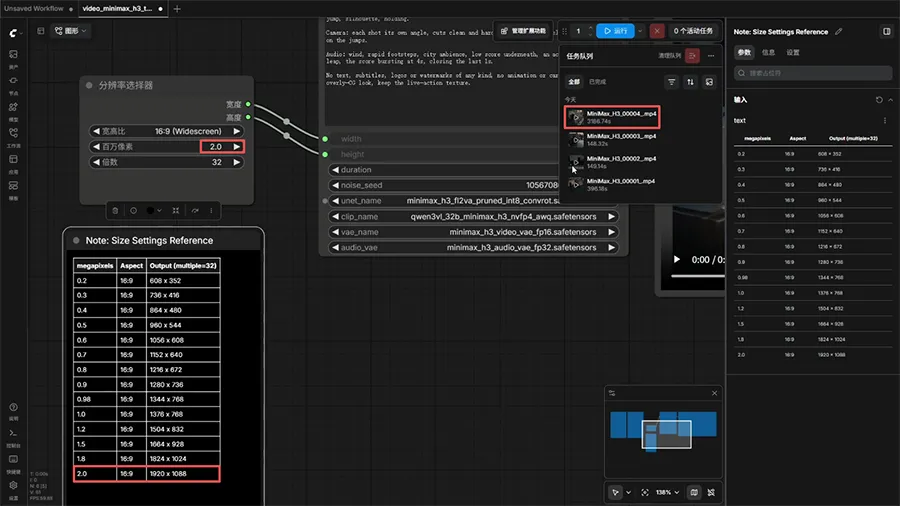Toggle the right properties panel icon

tap(886, 32)
